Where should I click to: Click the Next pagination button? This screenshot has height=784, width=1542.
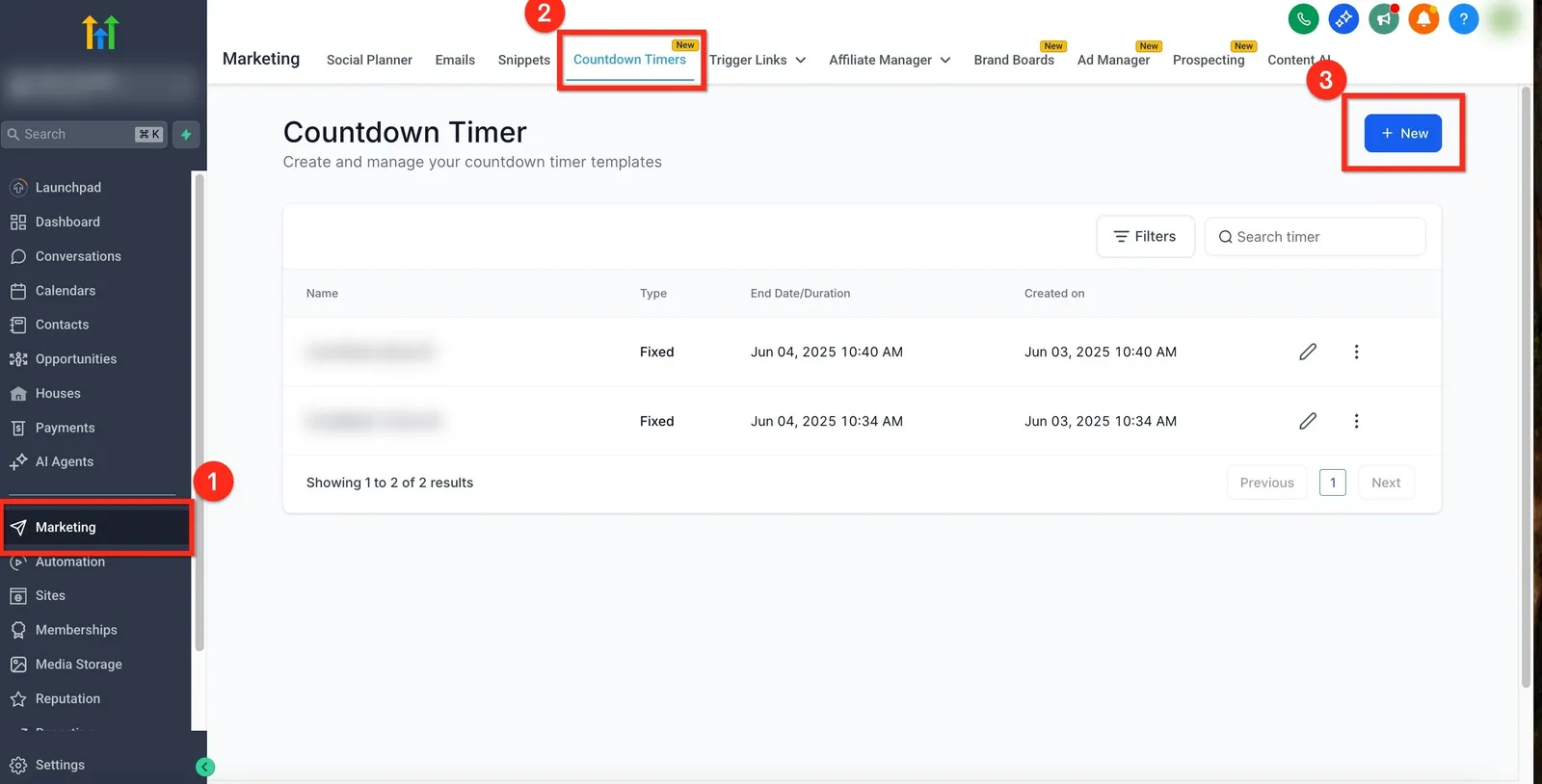[x=1386, y=483]
